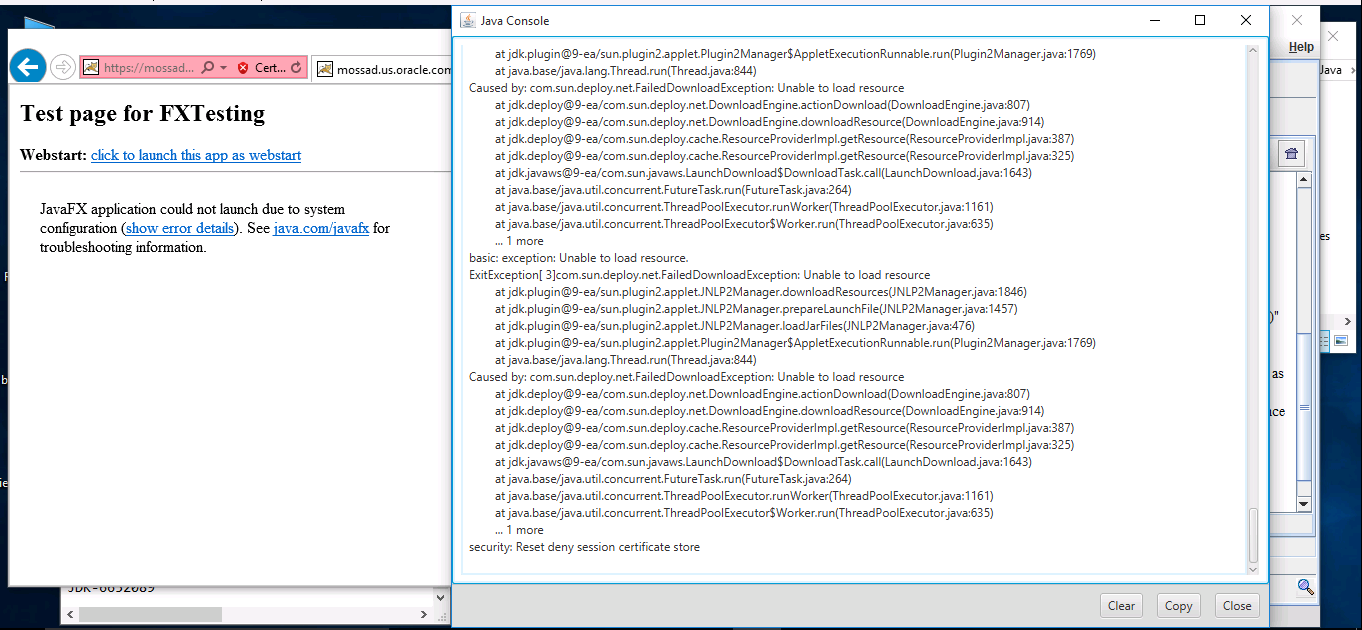This screenshot has height=630, width=1362.
Task: Click the search magnifier in address bar
Action: coord(207,67)
